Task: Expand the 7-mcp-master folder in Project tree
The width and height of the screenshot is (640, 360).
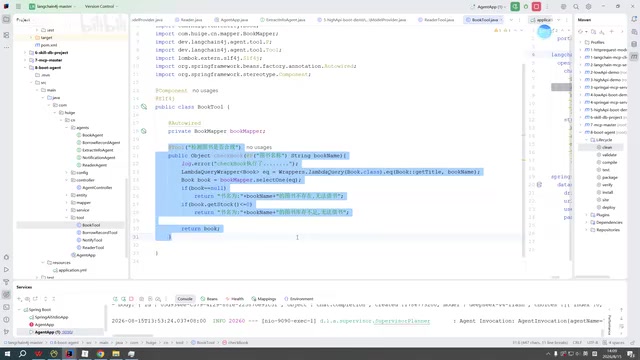Action: point(25,60)
